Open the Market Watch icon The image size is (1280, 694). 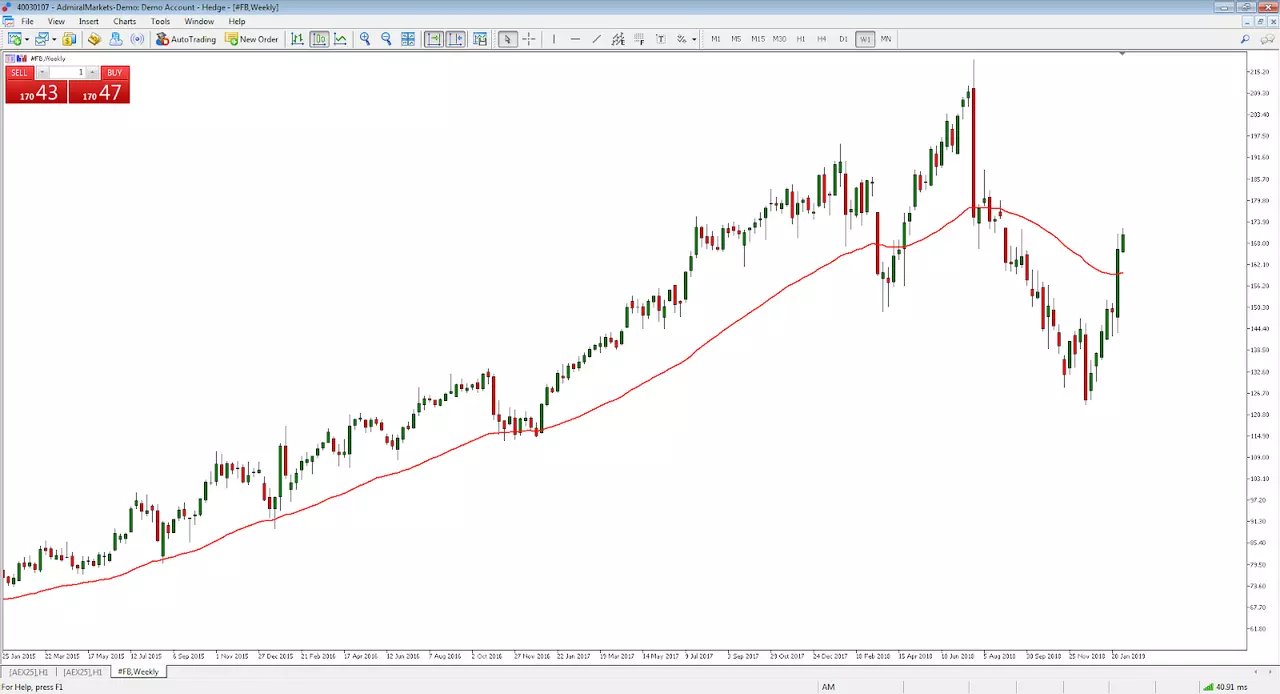(x=69, y=39)
